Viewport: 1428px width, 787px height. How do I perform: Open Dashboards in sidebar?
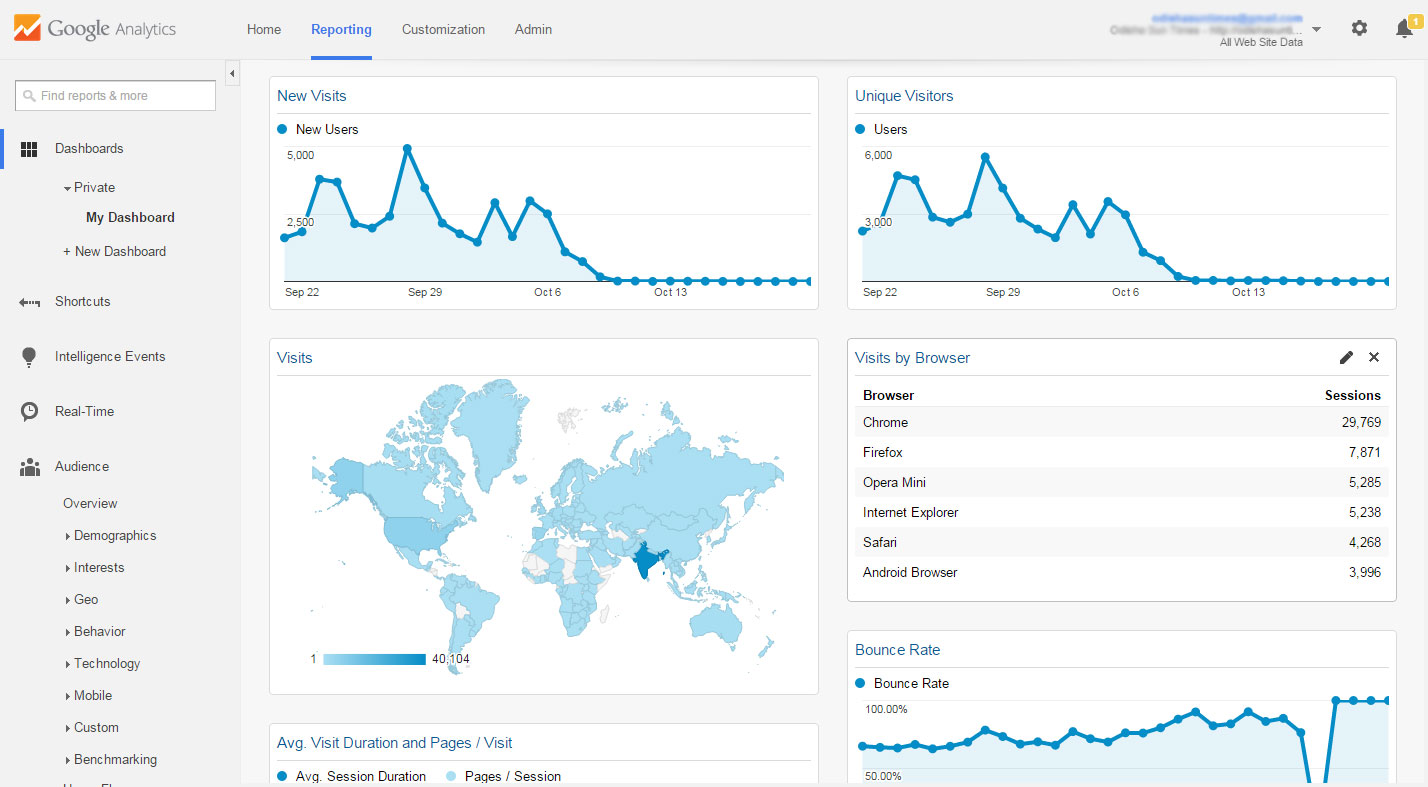(x=89, y=149)
